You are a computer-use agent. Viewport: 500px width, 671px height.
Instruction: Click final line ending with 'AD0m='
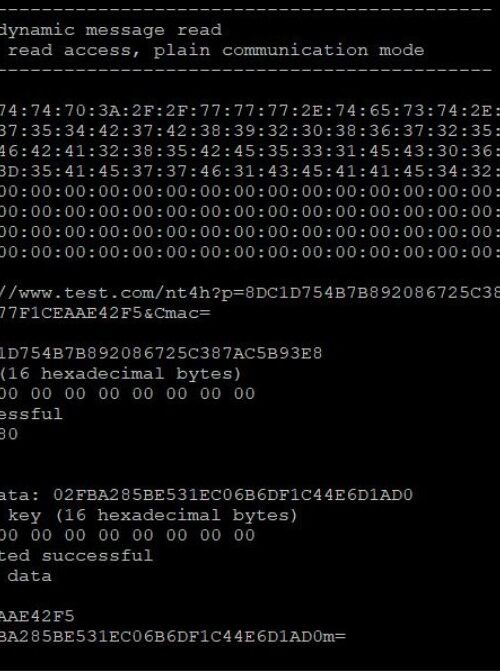[x=173, y=636]
